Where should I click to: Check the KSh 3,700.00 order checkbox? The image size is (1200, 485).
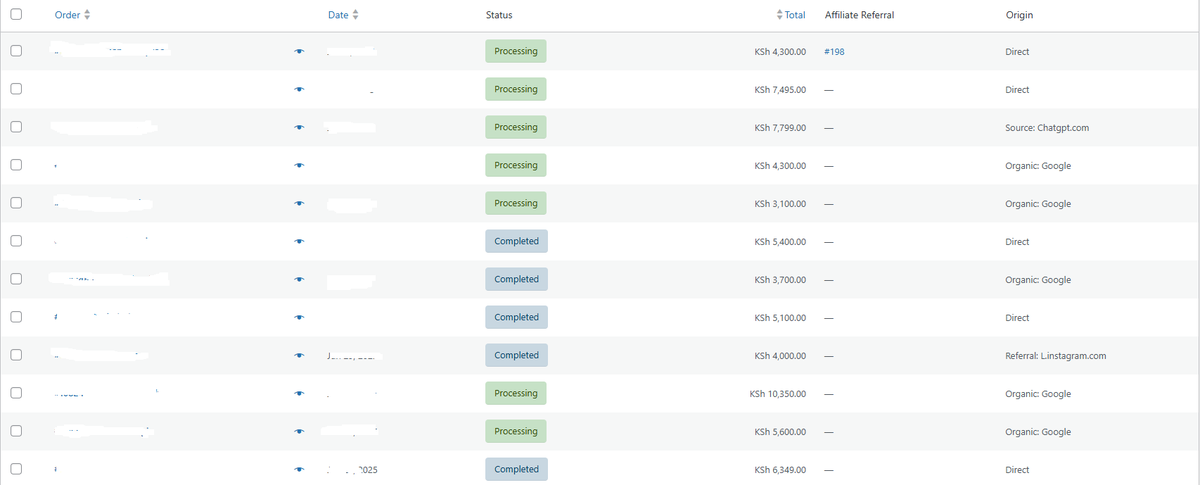tap(15, 278)
